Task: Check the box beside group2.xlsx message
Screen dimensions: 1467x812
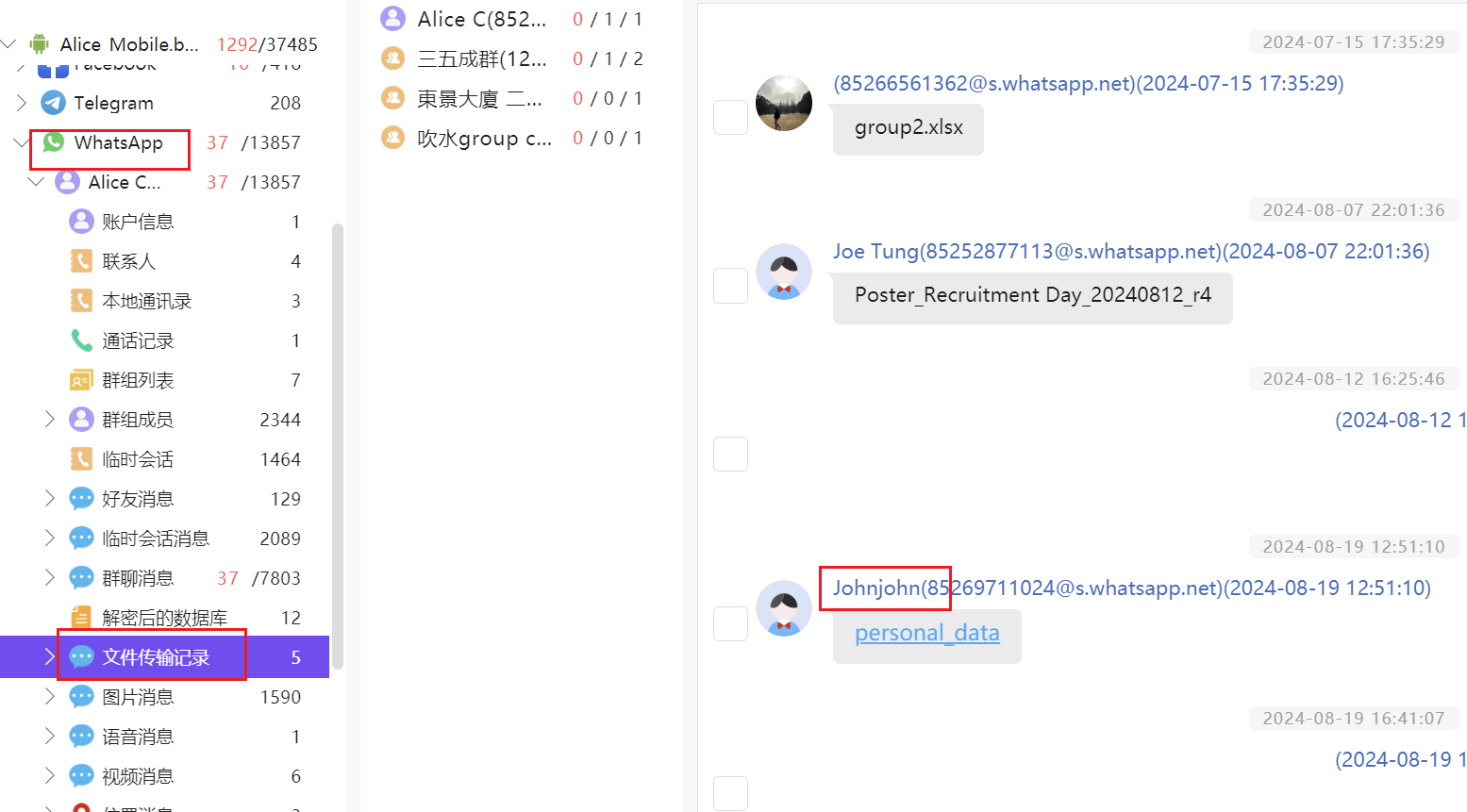Action: 730,118
